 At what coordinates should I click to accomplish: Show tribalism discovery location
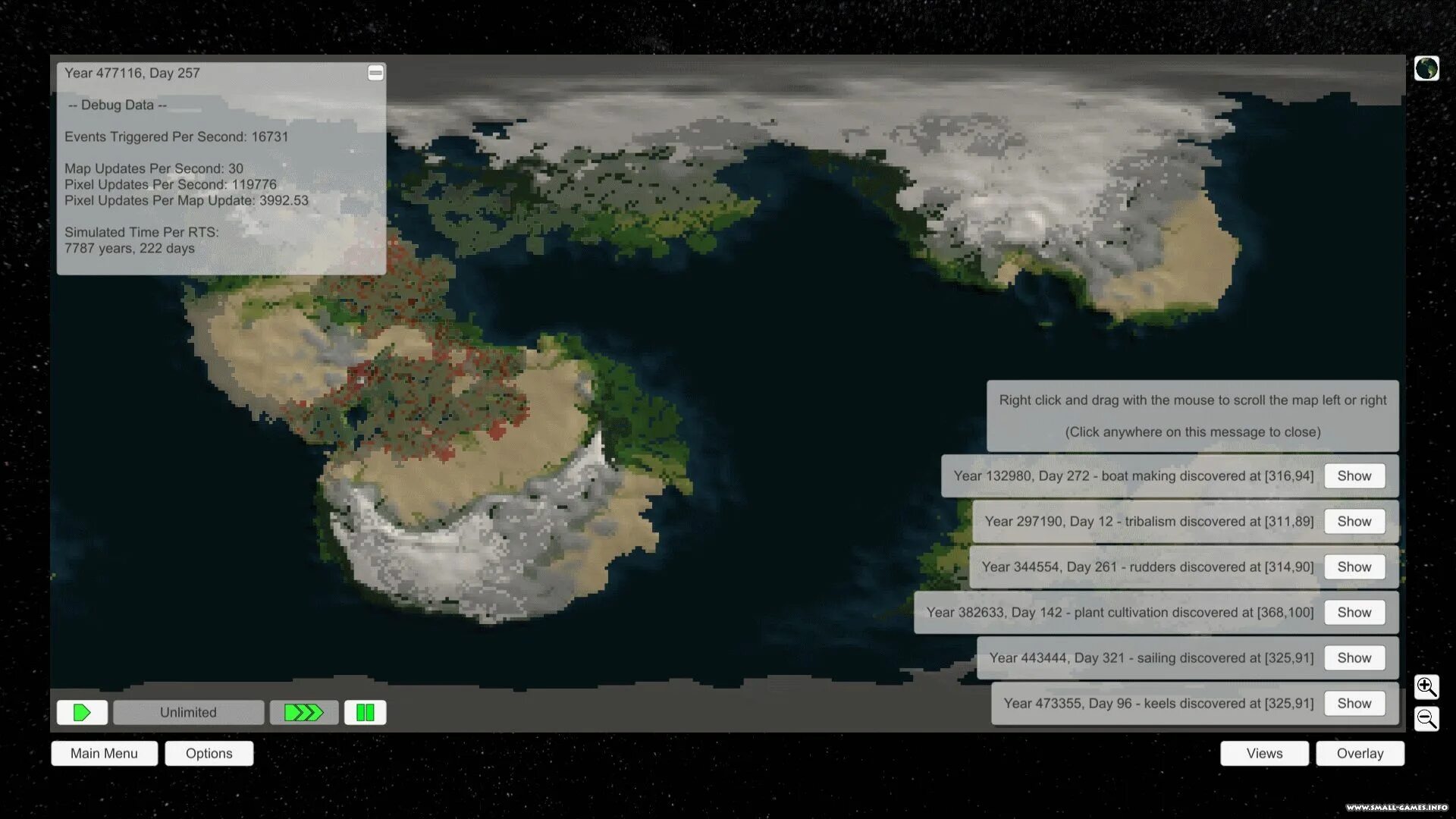pos(1354,521)
